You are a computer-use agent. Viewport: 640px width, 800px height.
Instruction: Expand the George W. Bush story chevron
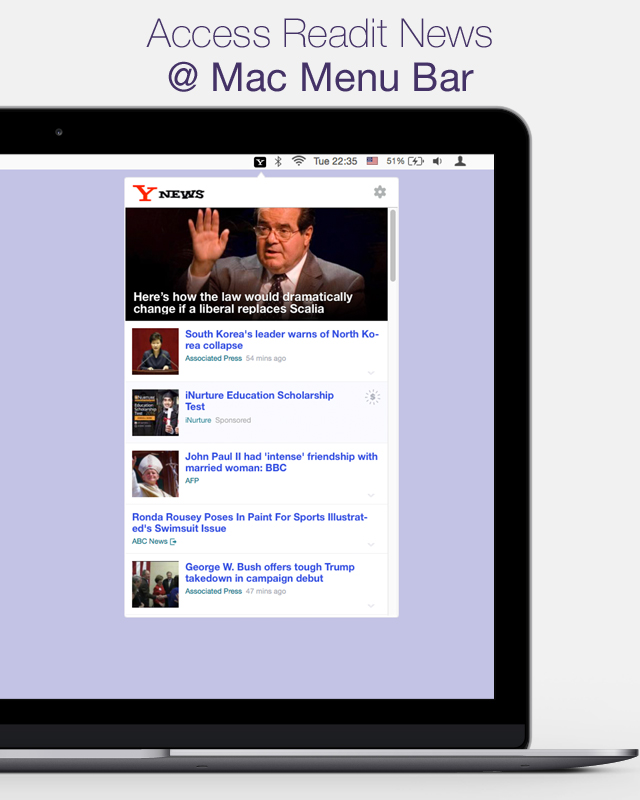coord(371,606)
